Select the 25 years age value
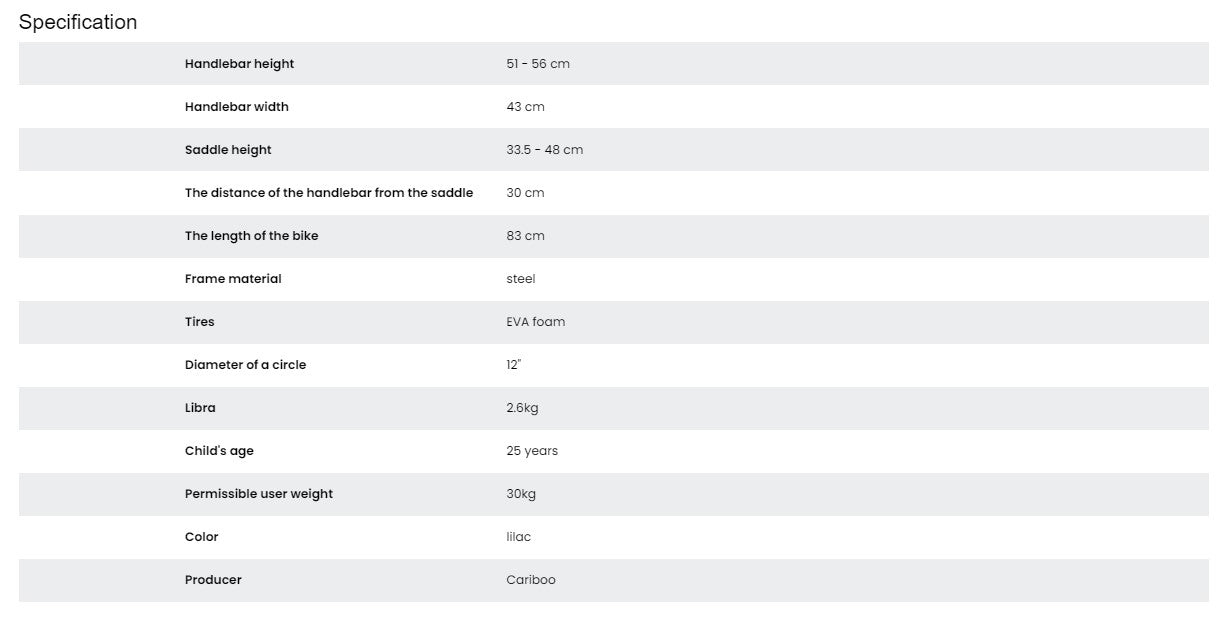This screenshot has width=1225, height=621. coord(532,451)
